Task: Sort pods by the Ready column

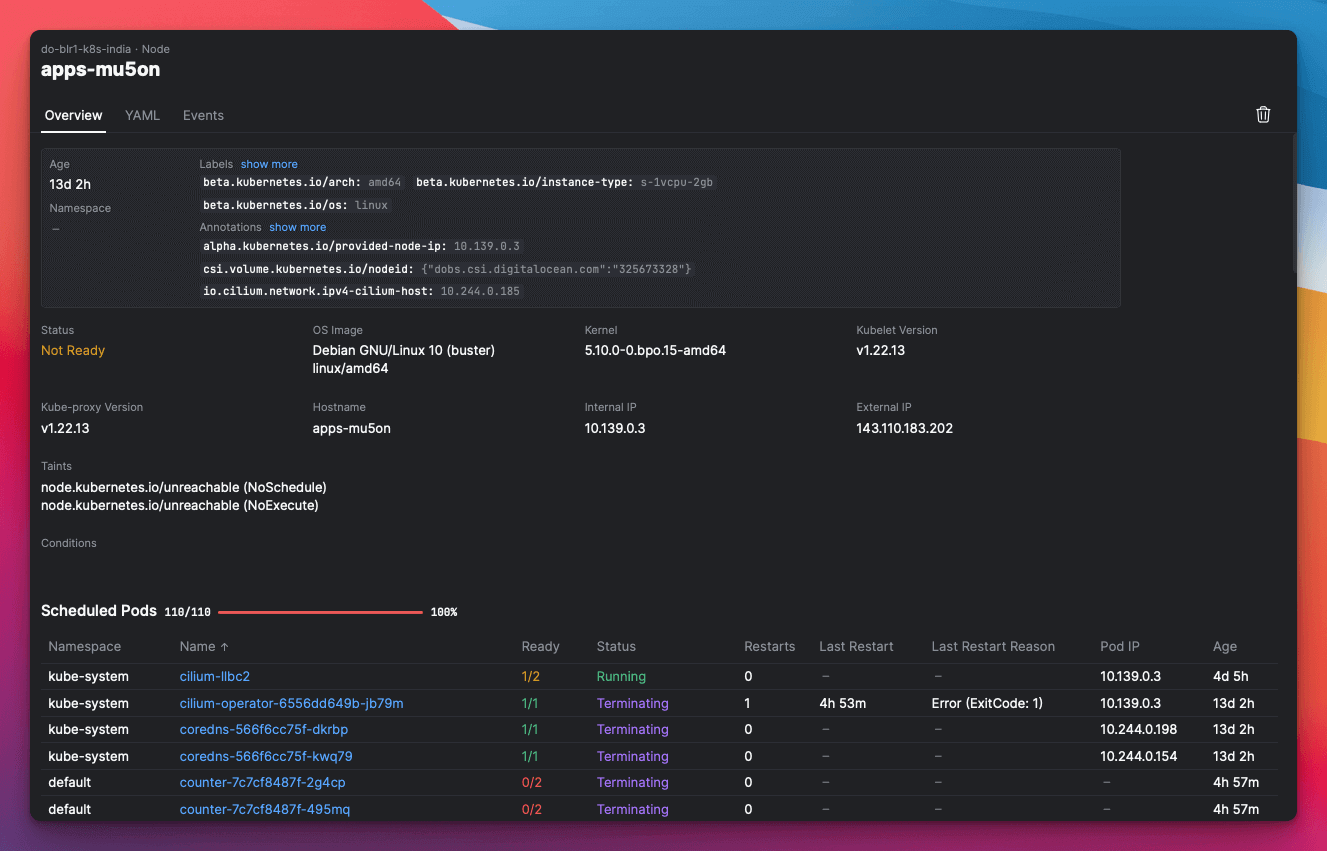Action: [x=542, y=646]
